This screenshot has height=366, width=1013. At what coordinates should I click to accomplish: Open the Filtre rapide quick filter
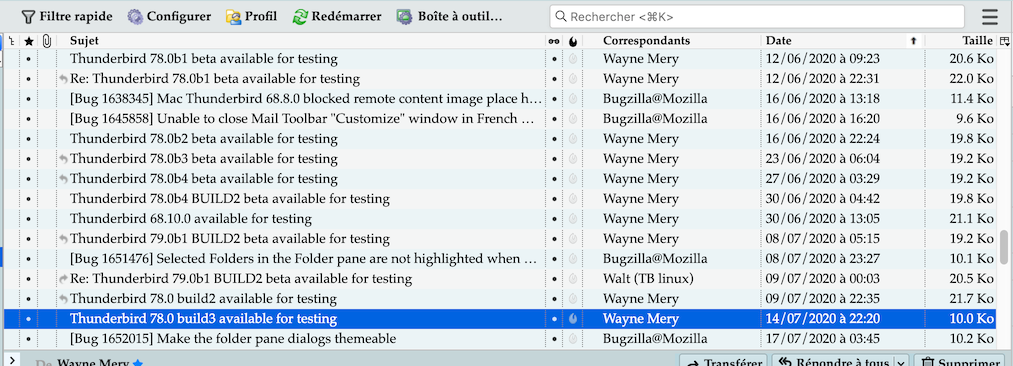[x=67, y=16]
